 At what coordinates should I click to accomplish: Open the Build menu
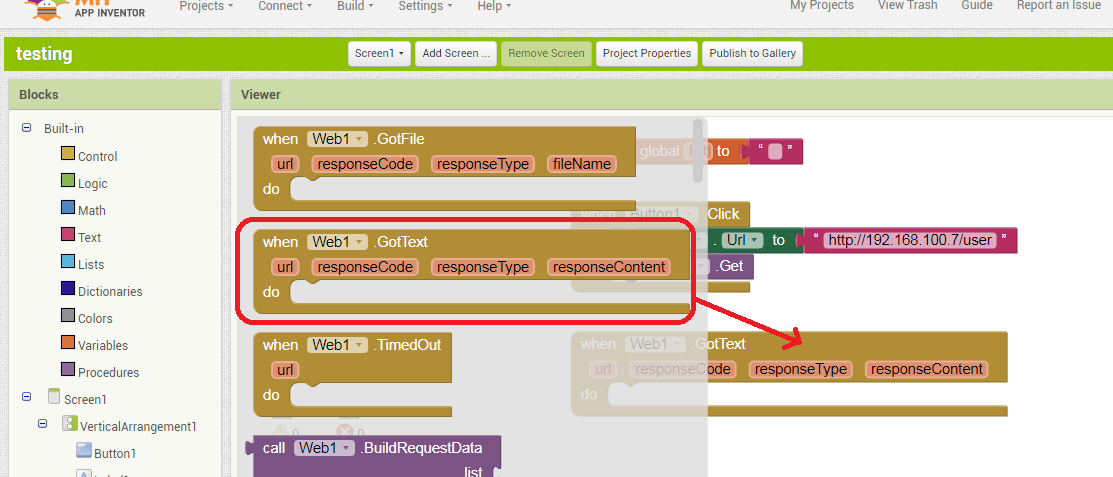point(355,6)
